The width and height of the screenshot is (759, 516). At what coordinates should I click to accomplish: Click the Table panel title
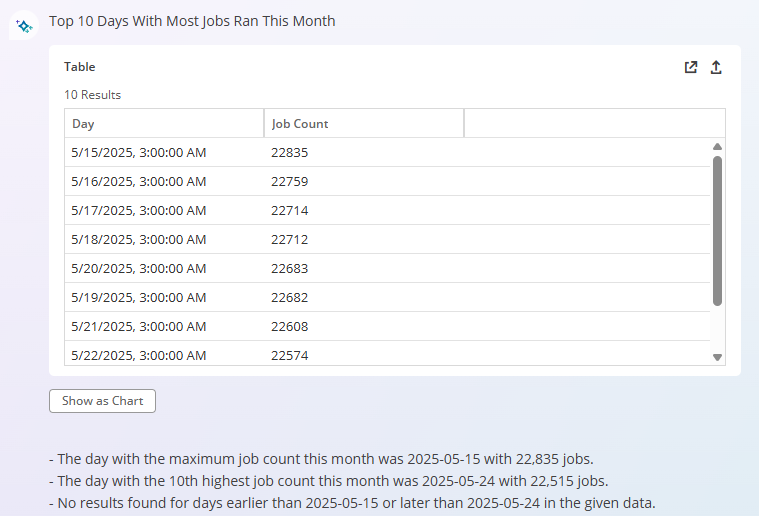(79, 67)
